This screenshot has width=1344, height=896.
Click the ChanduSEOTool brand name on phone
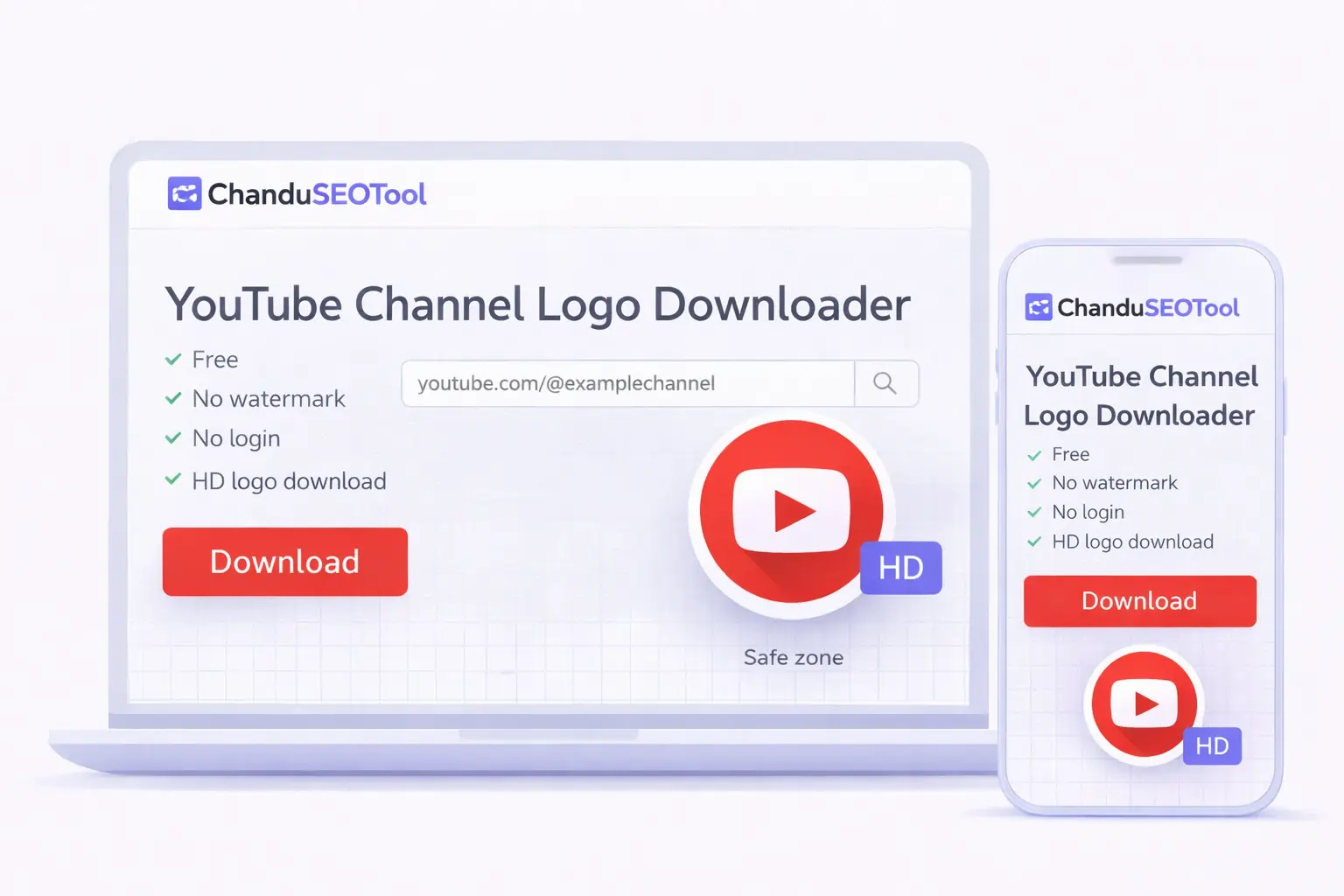click(x=1148, y=308)
